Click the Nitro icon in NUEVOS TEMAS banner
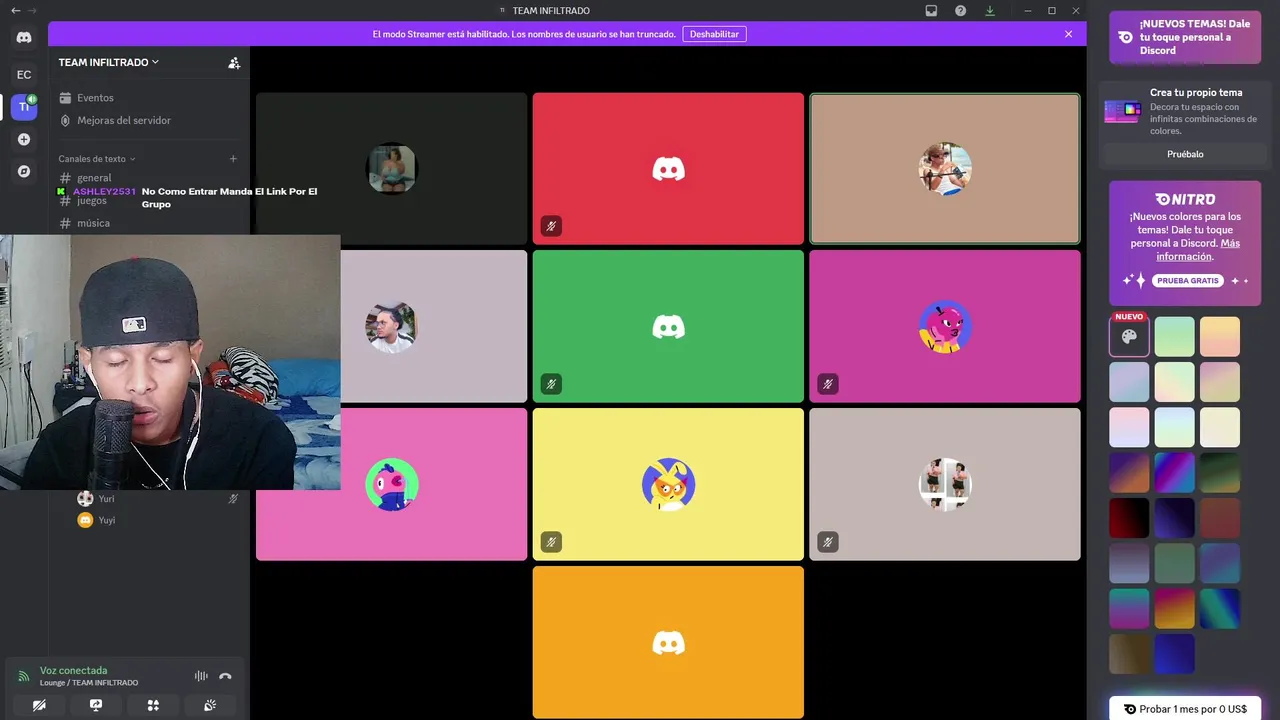This screenshot has height=720, width=1280. point(1126,37)
